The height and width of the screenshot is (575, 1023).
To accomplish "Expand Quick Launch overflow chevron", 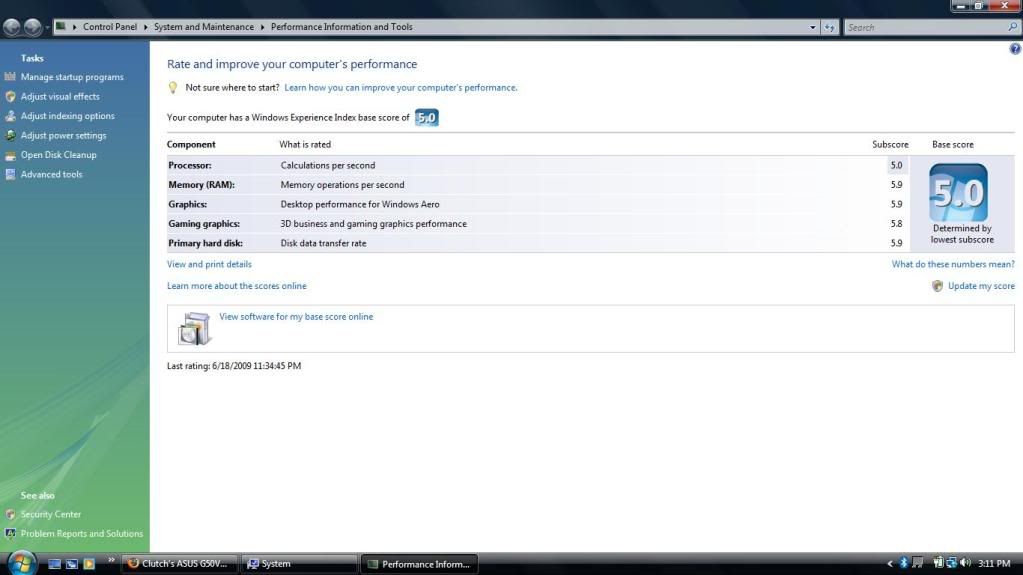I will tap(111, 560).
